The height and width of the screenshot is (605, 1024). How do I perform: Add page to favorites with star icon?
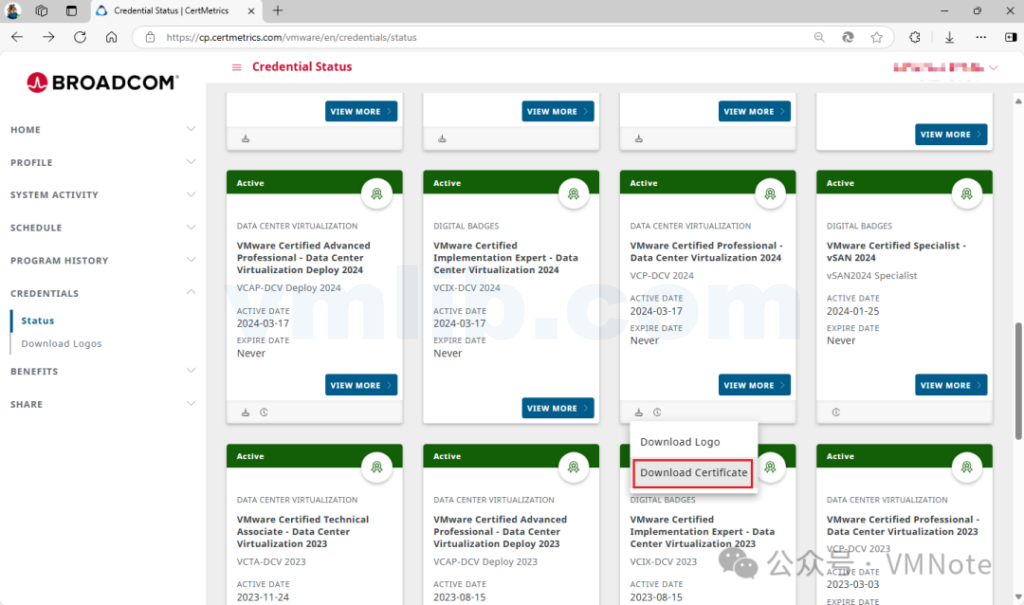pos(876,37)
